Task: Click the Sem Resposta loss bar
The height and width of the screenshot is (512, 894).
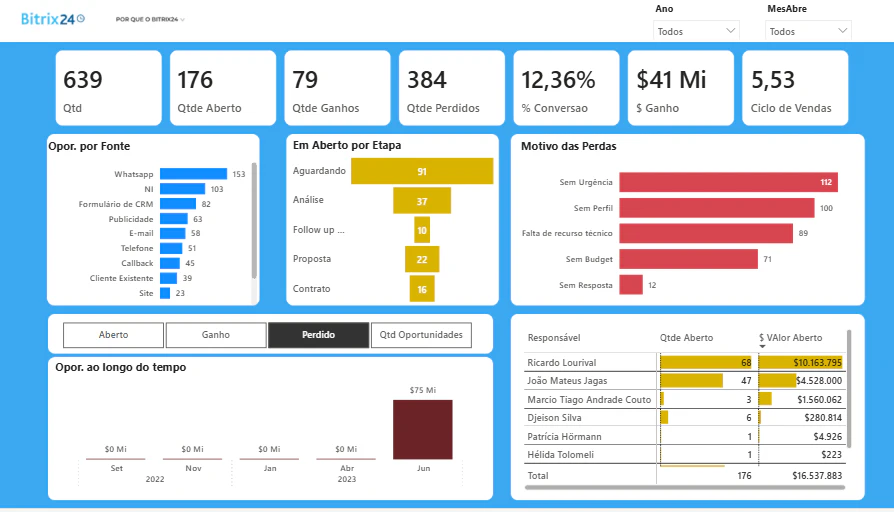Action: coord(631,285)
